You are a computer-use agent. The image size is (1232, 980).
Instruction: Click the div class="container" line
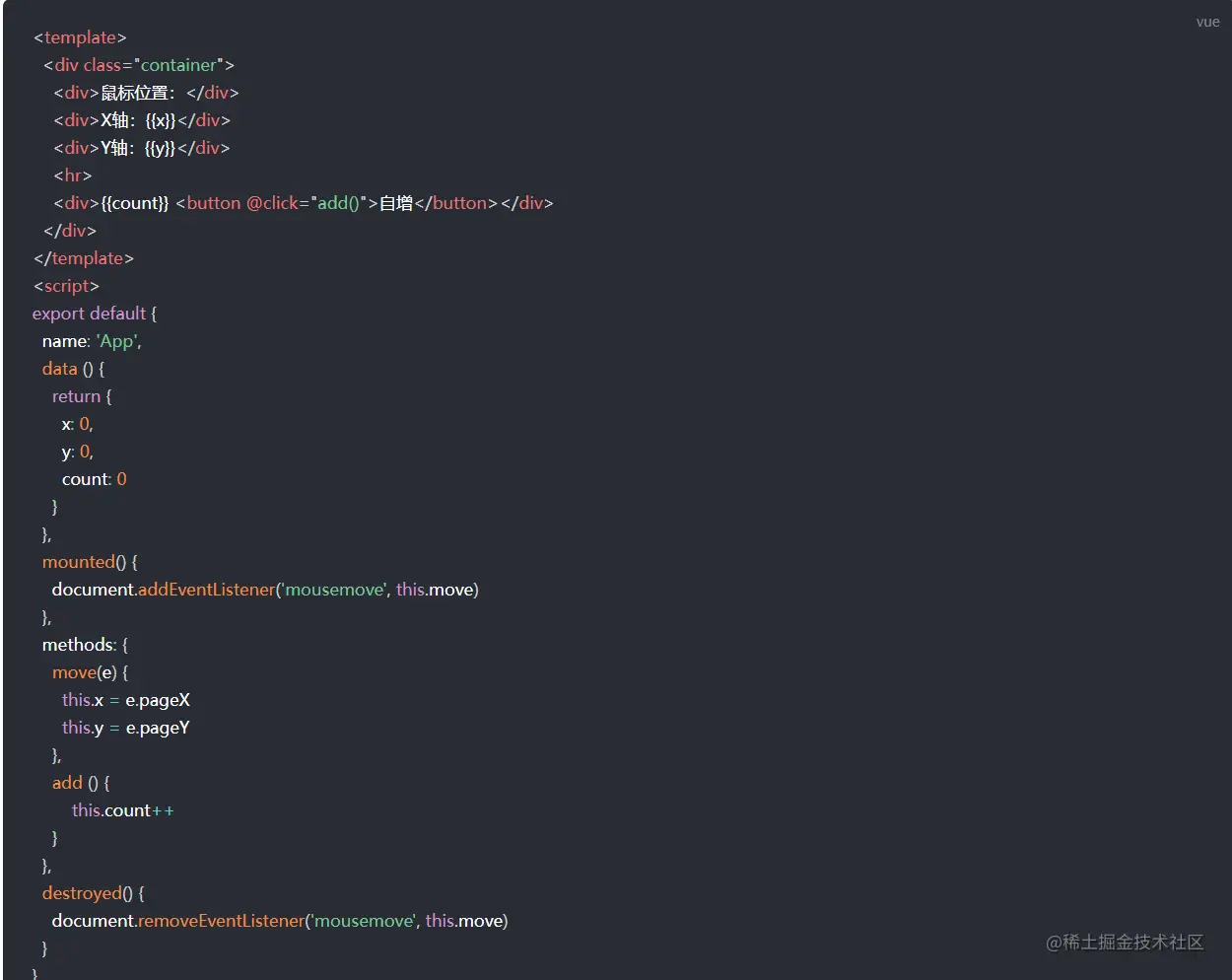(x=139, y=65)
